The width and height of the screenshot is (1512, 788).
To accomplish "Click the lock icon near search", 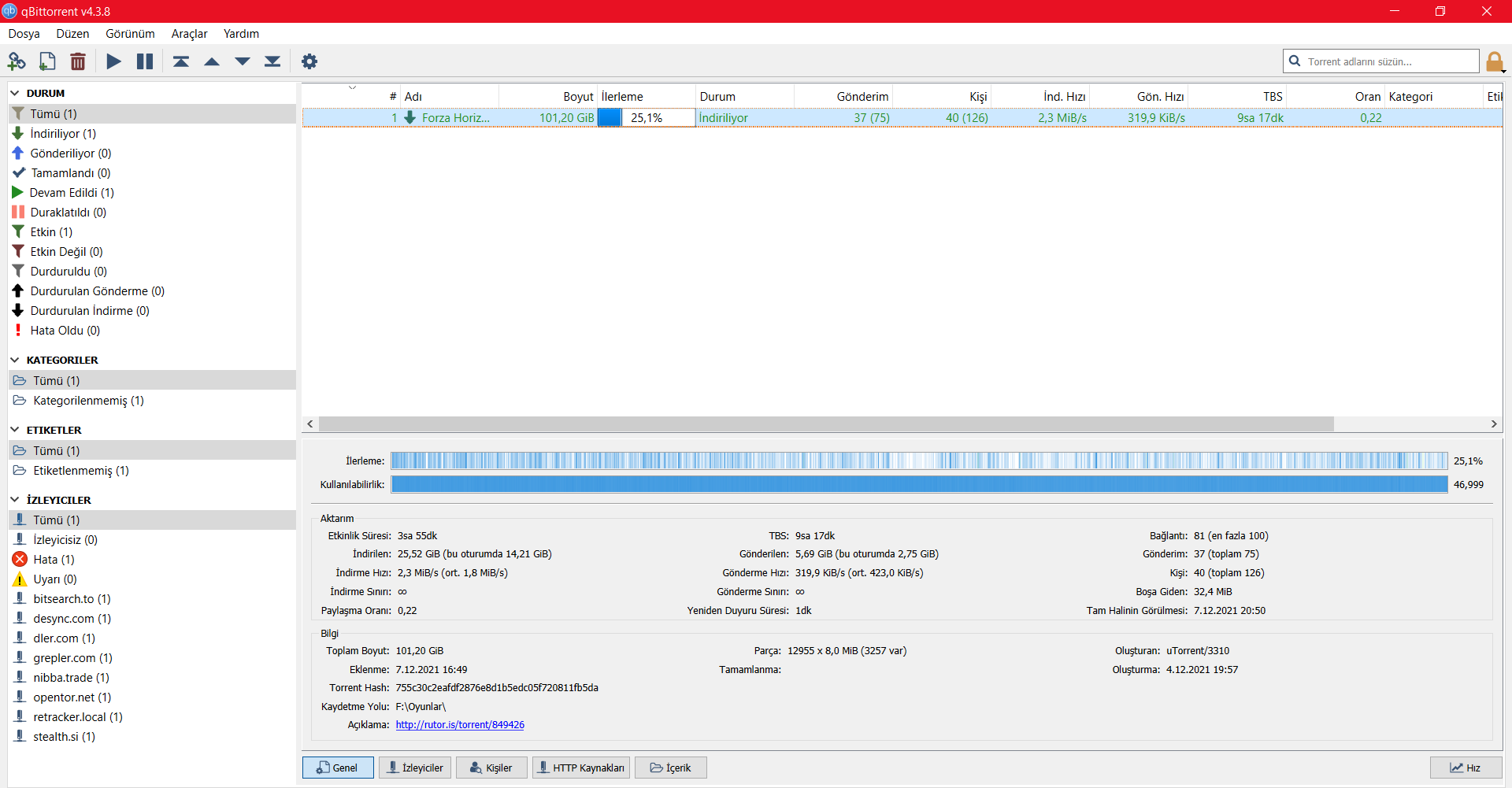I will pyautogui.click(x=1495, y=61).
